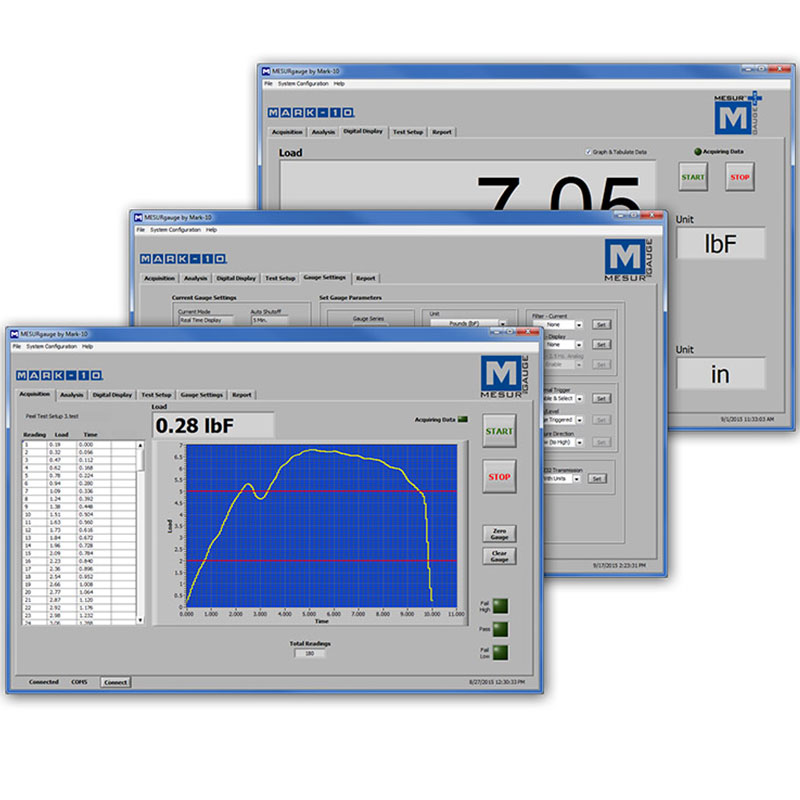
Task: Select Test Setup tab in Digital Display window
Action: [408, 132]
